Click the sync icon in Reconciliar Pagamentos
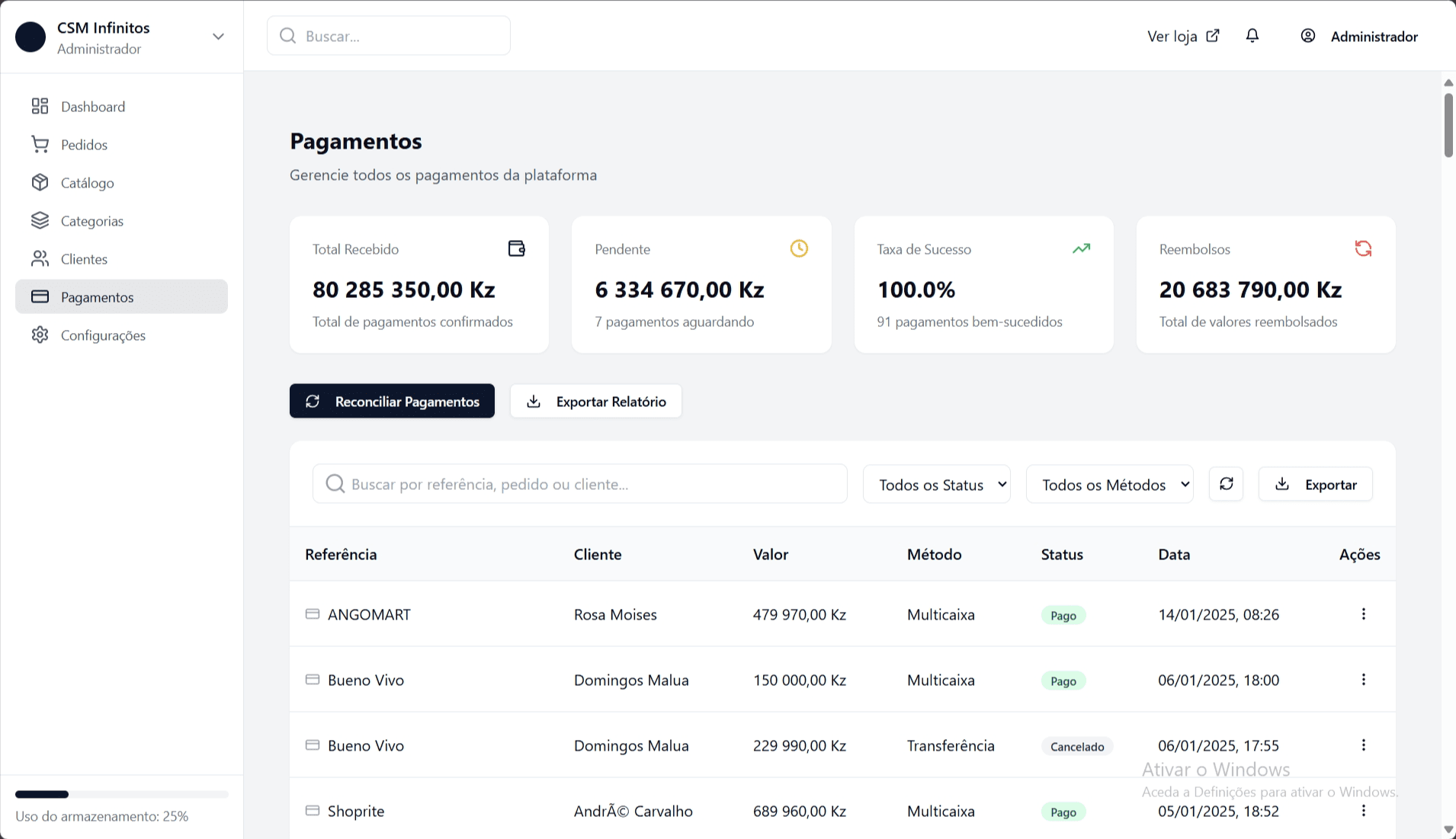The image size is (1456, 839). [x=313, y=401]
